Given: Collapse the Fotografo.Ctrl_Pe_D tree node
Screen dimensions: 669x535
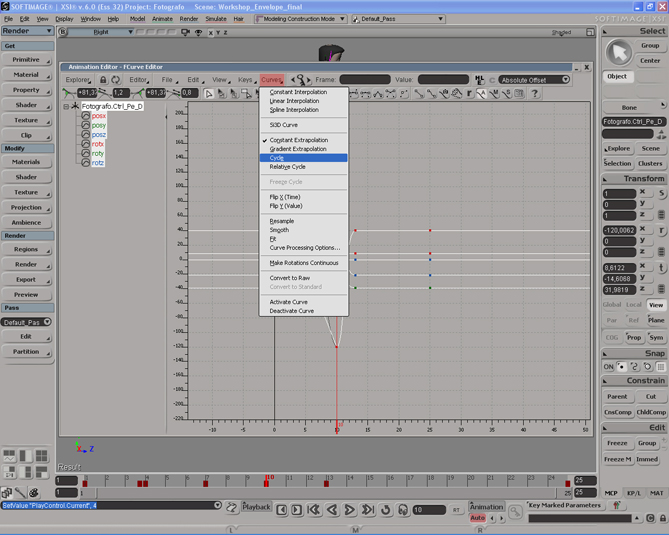Looking at the screenshot, I should tap(66, 106).
